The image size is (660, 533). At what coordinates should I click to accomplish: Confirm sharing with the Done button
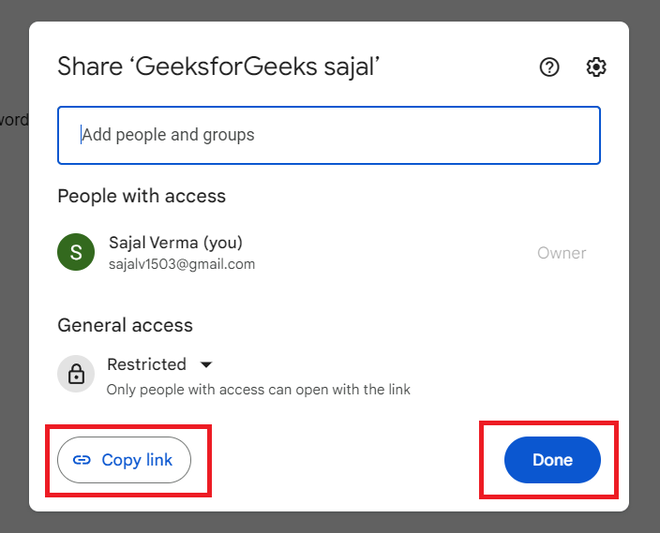[552, 460]
